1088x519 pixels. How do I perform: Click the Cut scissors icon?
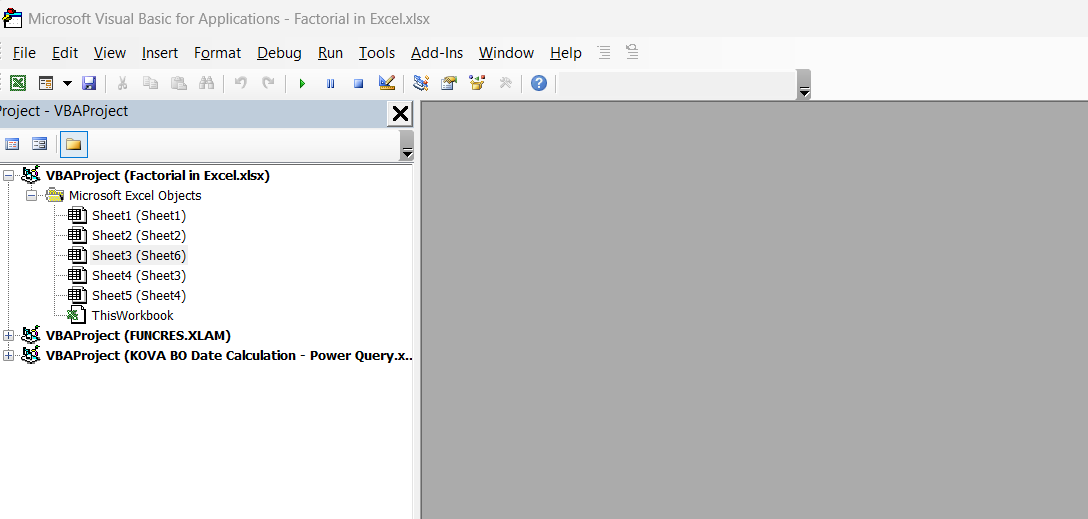[x=122, y=83]
